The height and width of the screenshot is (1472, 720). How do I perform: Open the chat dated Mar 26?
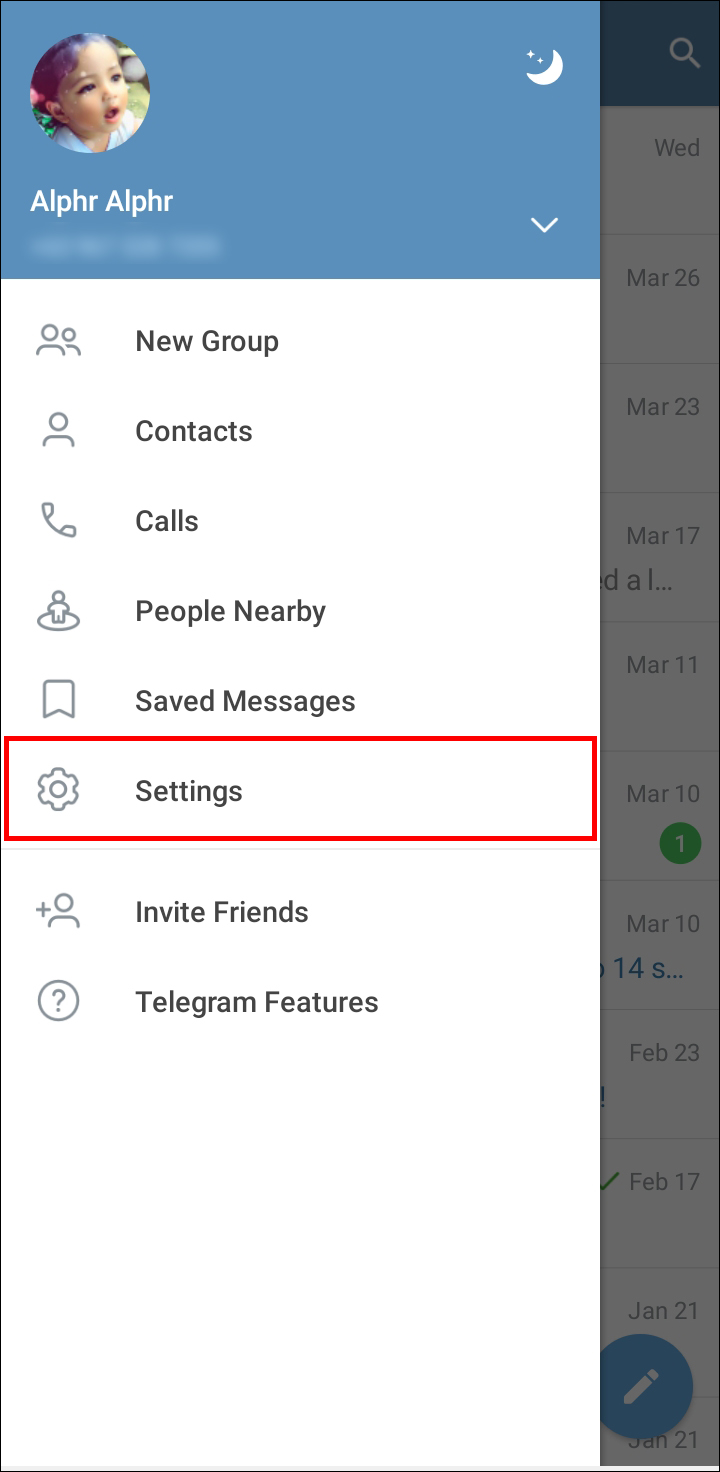click(x=661, y=299)
